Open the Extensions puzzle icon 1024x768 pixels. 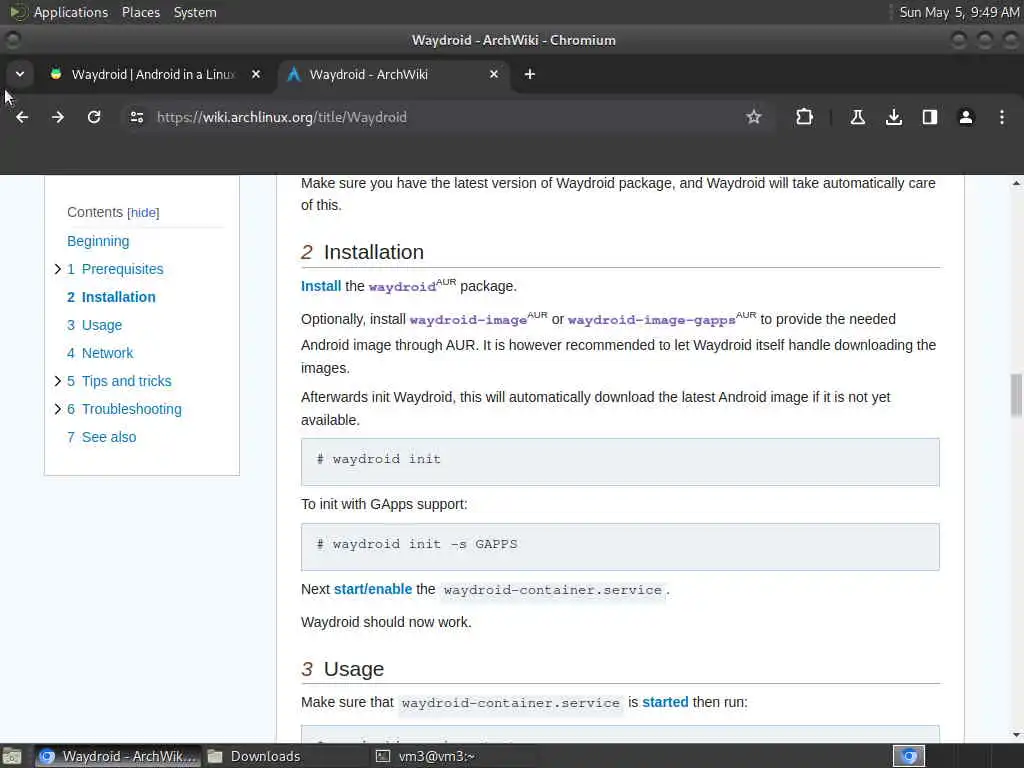point(804,117)
